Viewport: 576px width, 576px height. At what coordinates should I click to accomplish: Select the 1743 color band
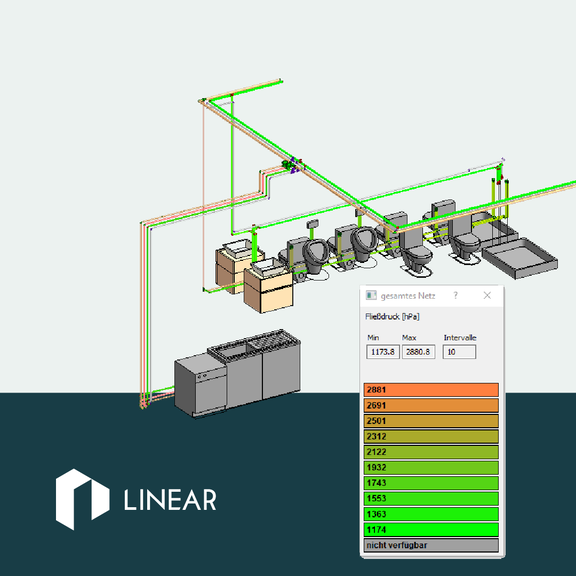pos(431,483)
